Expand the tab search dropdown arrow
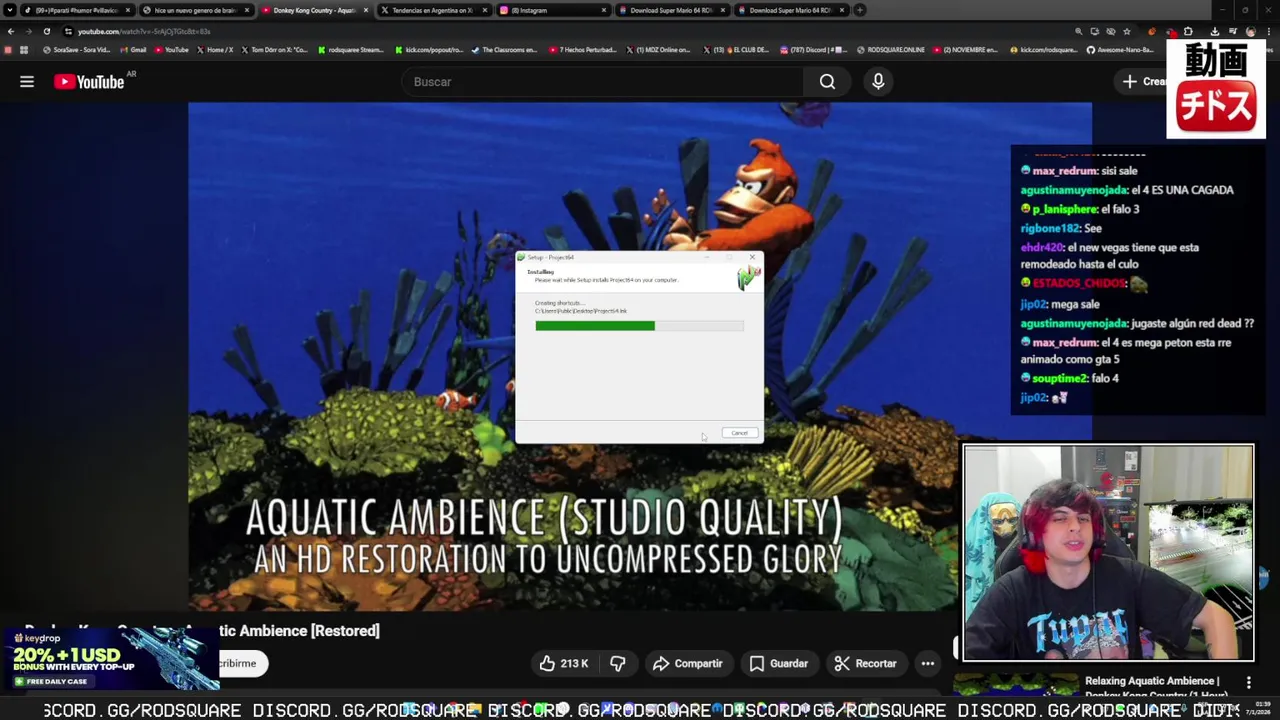Screen dimensions: 1280x720 tap(11, 10)
